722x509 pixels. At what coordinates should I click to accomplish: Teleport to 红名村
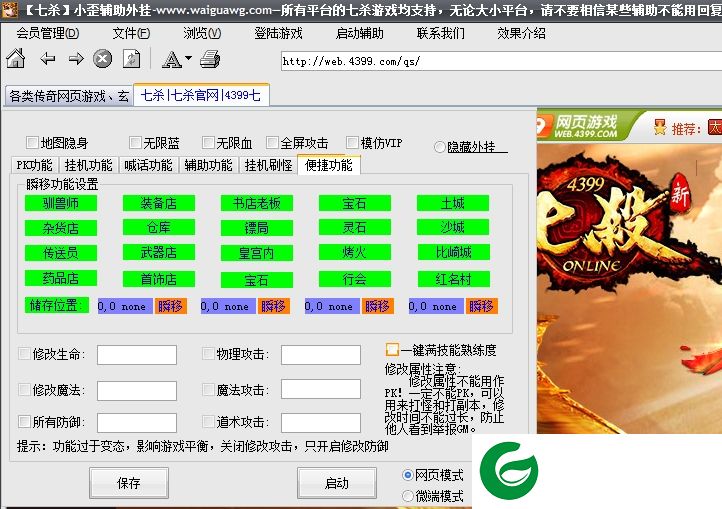(x=454, y=279)
